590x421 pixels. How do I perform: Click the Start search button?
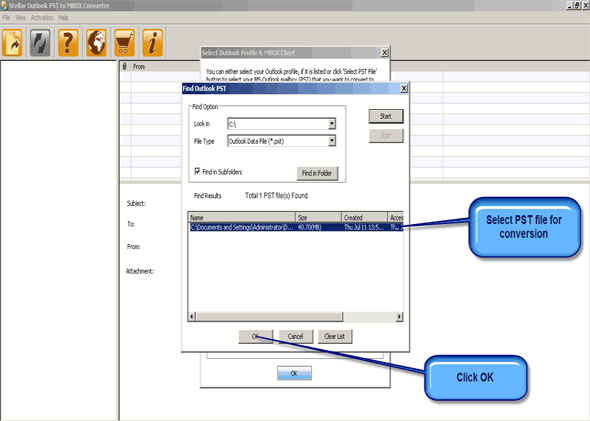(x=386, y=116)
